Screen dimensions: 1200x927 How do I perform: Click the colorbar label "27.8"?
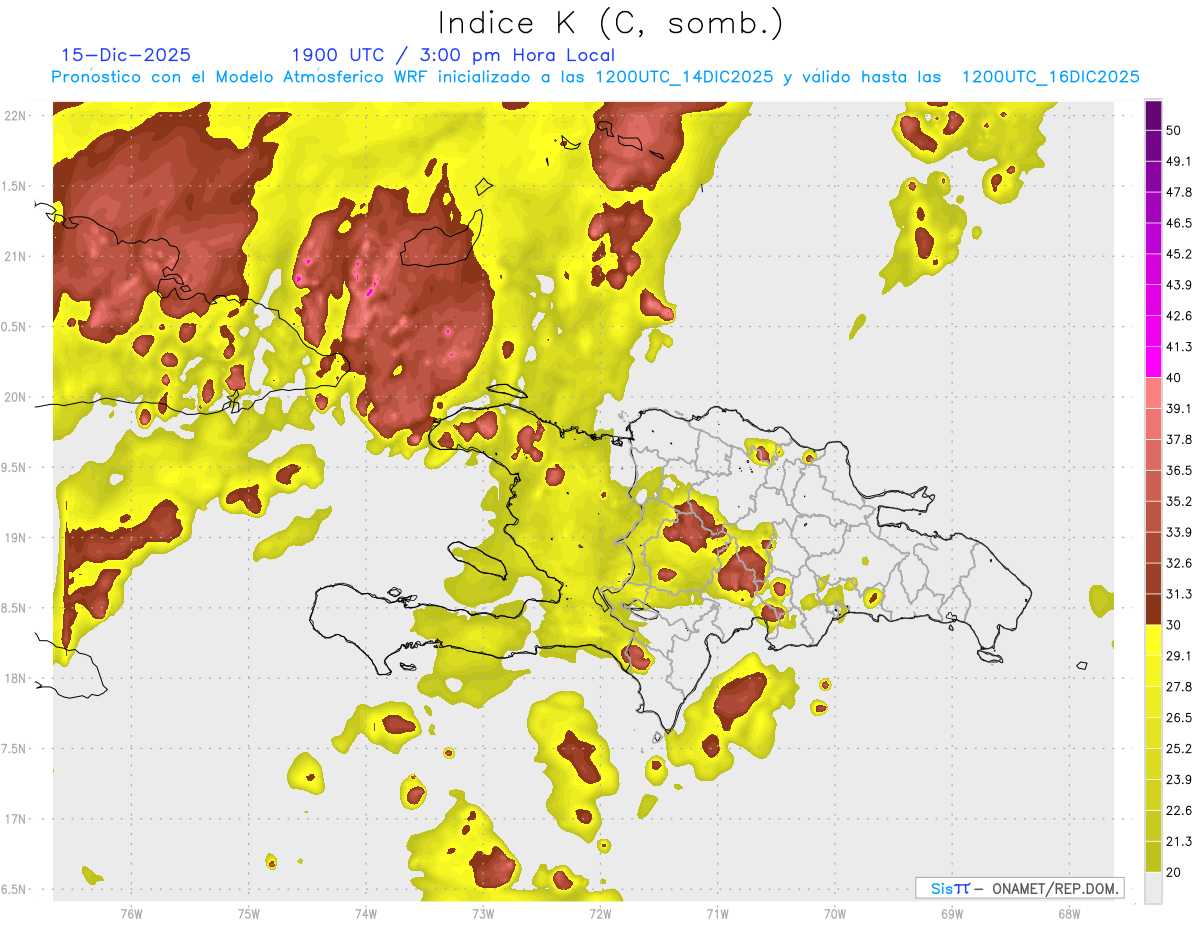point(1179,687)
